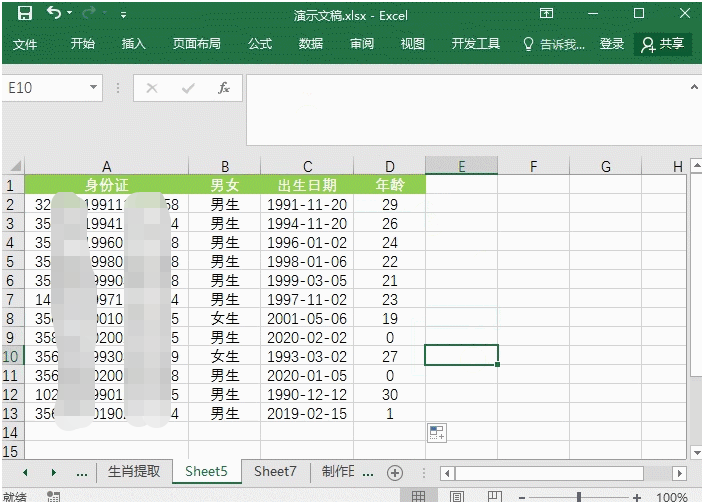Image resolution: width=704 pixels, height=504 pixels.
Task: Open the 数据 ribbon tab
Action: (311, 44)
